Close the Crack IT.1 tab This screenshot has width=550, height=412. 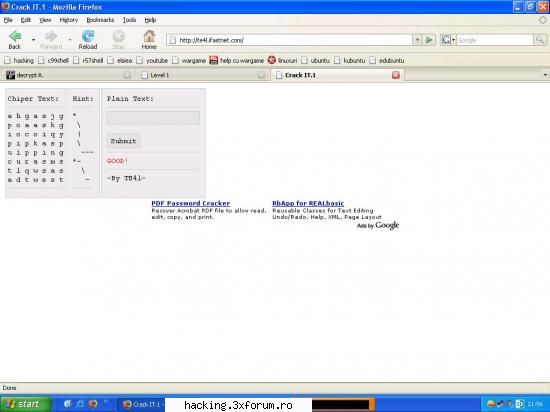pyautogui.click(x=396, y=75)
